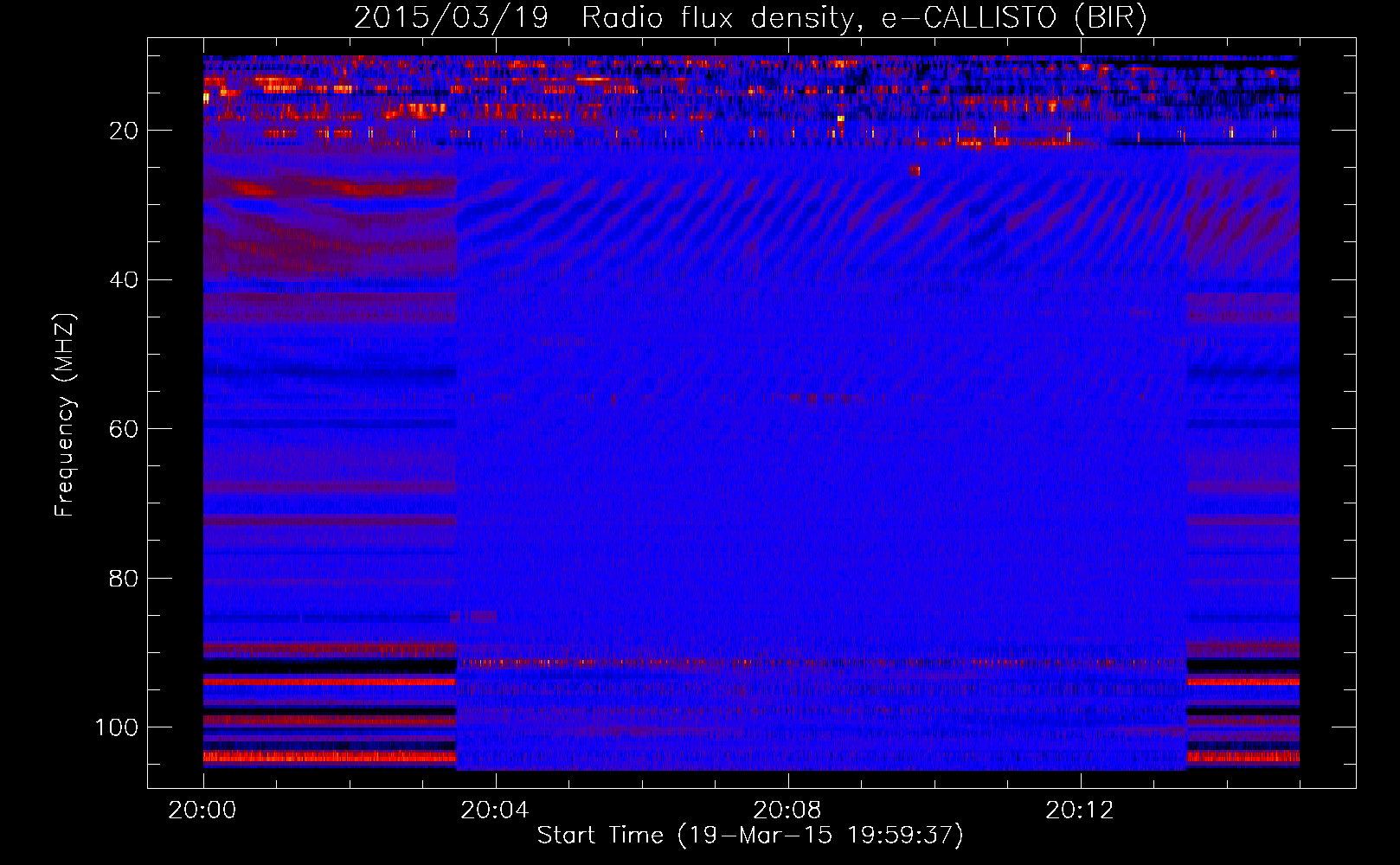
Task: Click the '40' frequency tick label
Action: tap(124, 280)
